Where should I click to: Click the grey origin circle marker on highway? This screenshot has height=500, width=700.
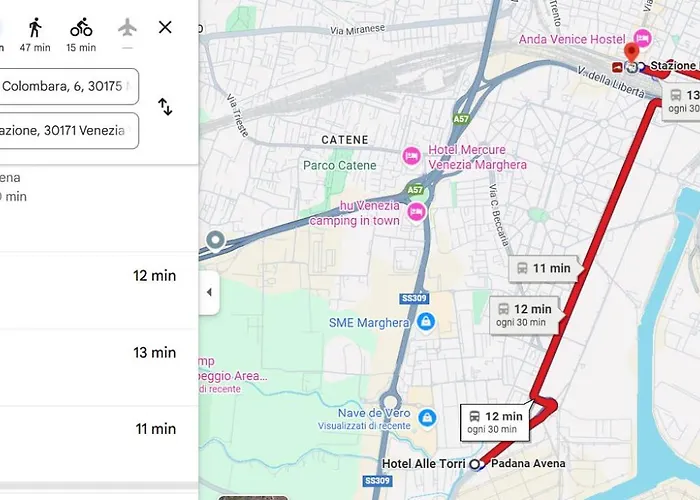click(216, 241)
